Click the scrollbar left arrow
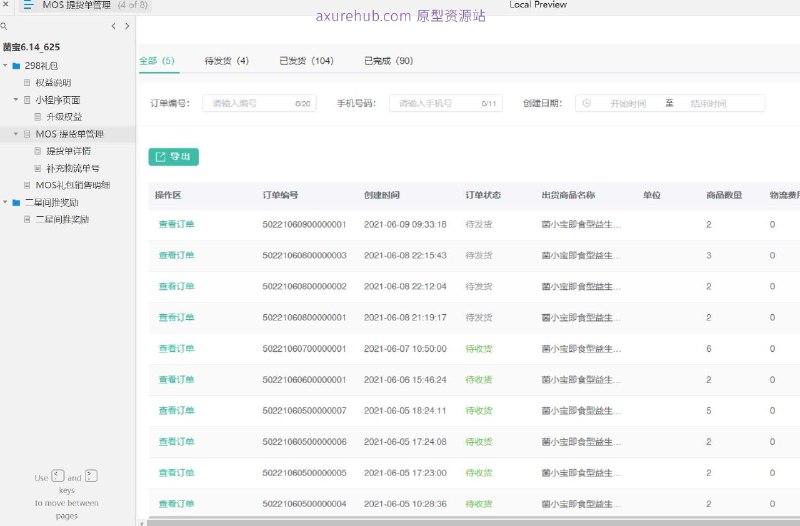The width and height of the screenshot is (800, 526). pyautogui.click(x=142, y=522)
